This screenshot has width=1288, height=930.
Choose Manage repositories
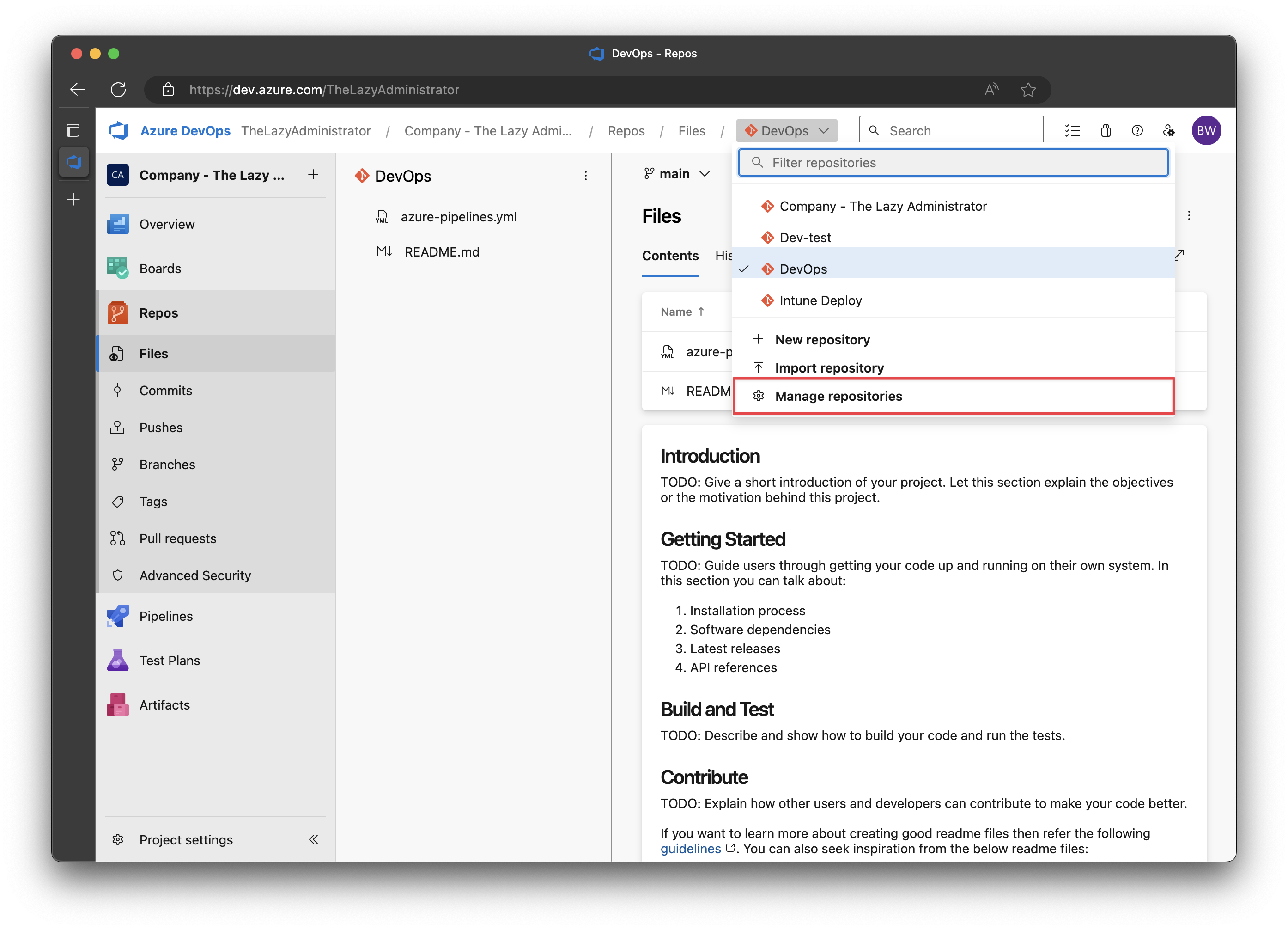(x=953, y=396)
